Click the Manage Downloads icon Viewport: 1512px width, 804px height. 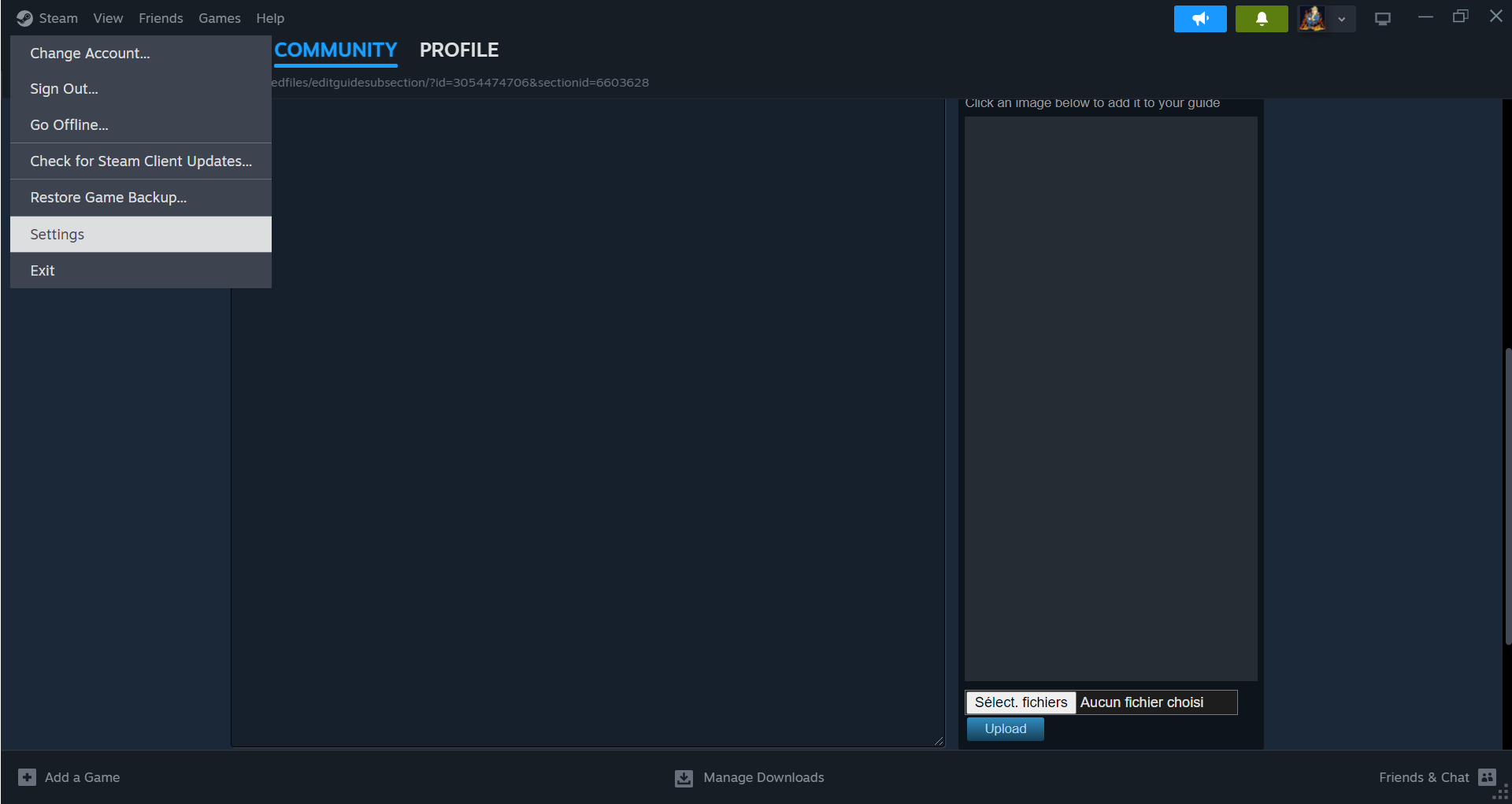(x=684, y=778)
